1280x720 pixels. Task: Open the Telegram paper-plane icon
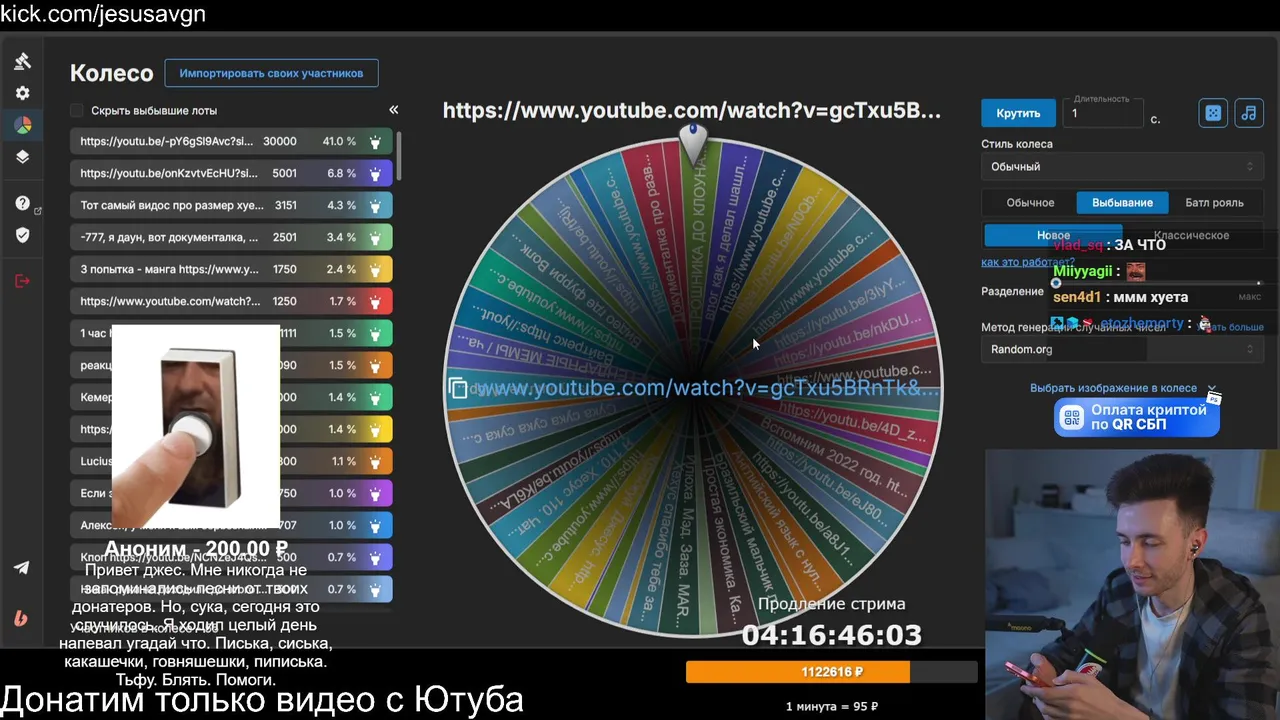(x=21, y=567)
